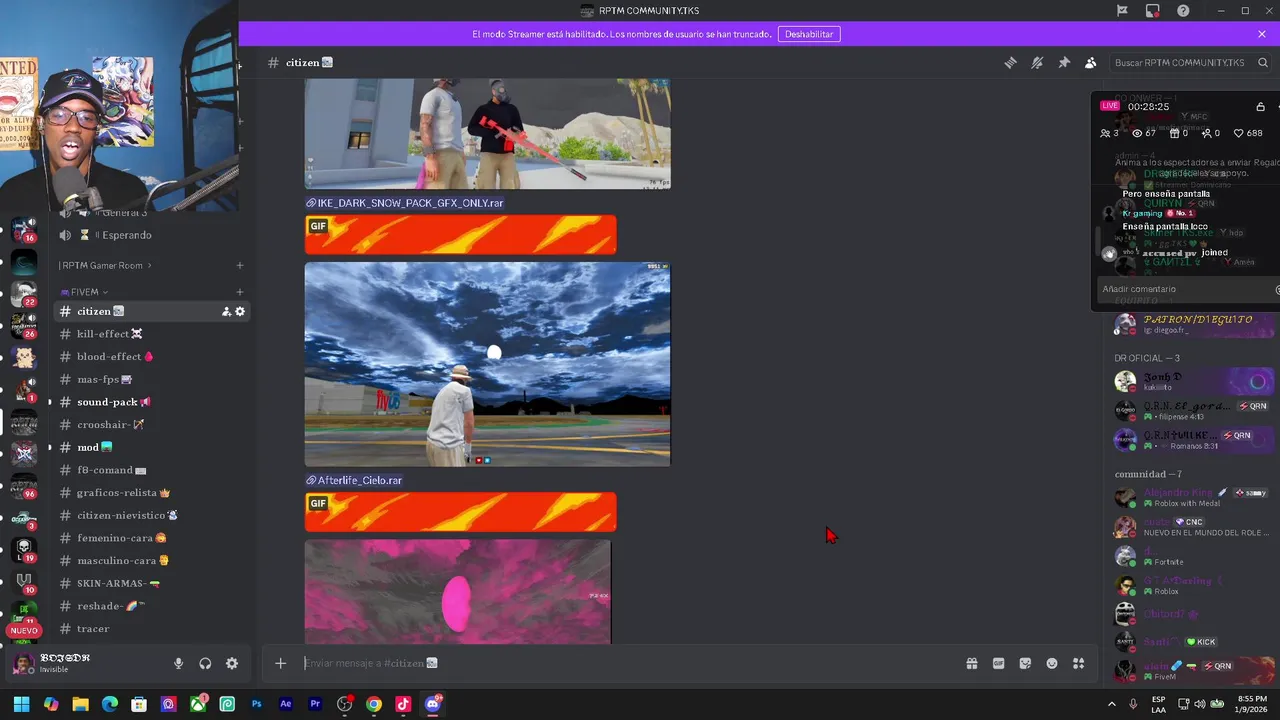Open member PATRON DIEGUITO profile

[x=1195, y=324]
